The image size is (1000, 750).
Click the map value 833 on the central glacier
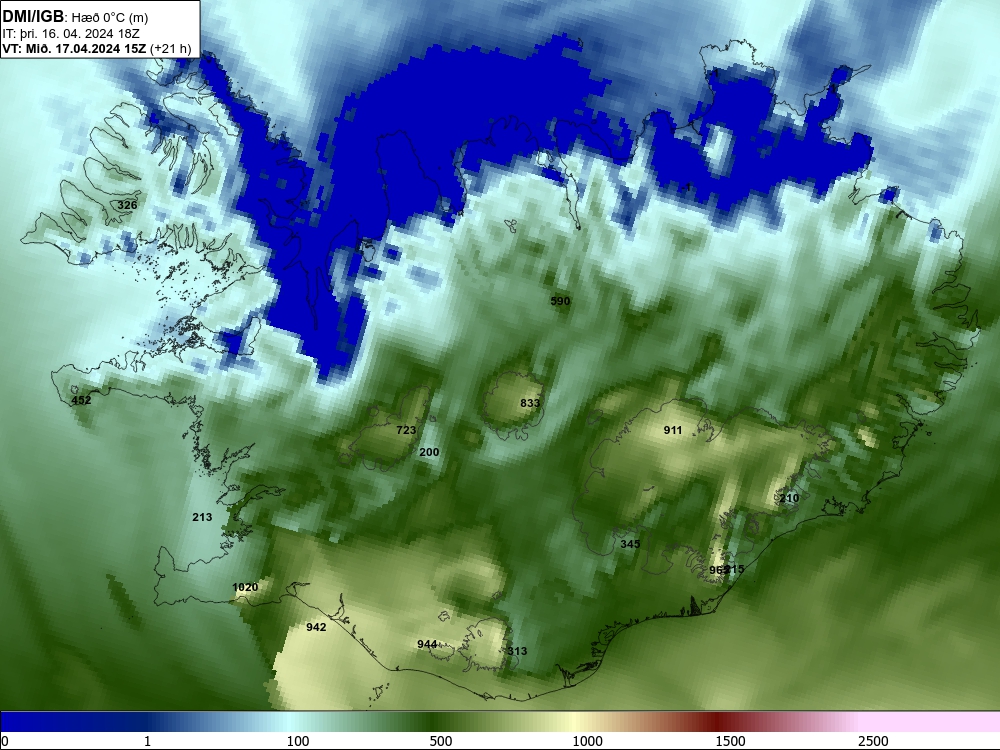(x=530, y=403)
